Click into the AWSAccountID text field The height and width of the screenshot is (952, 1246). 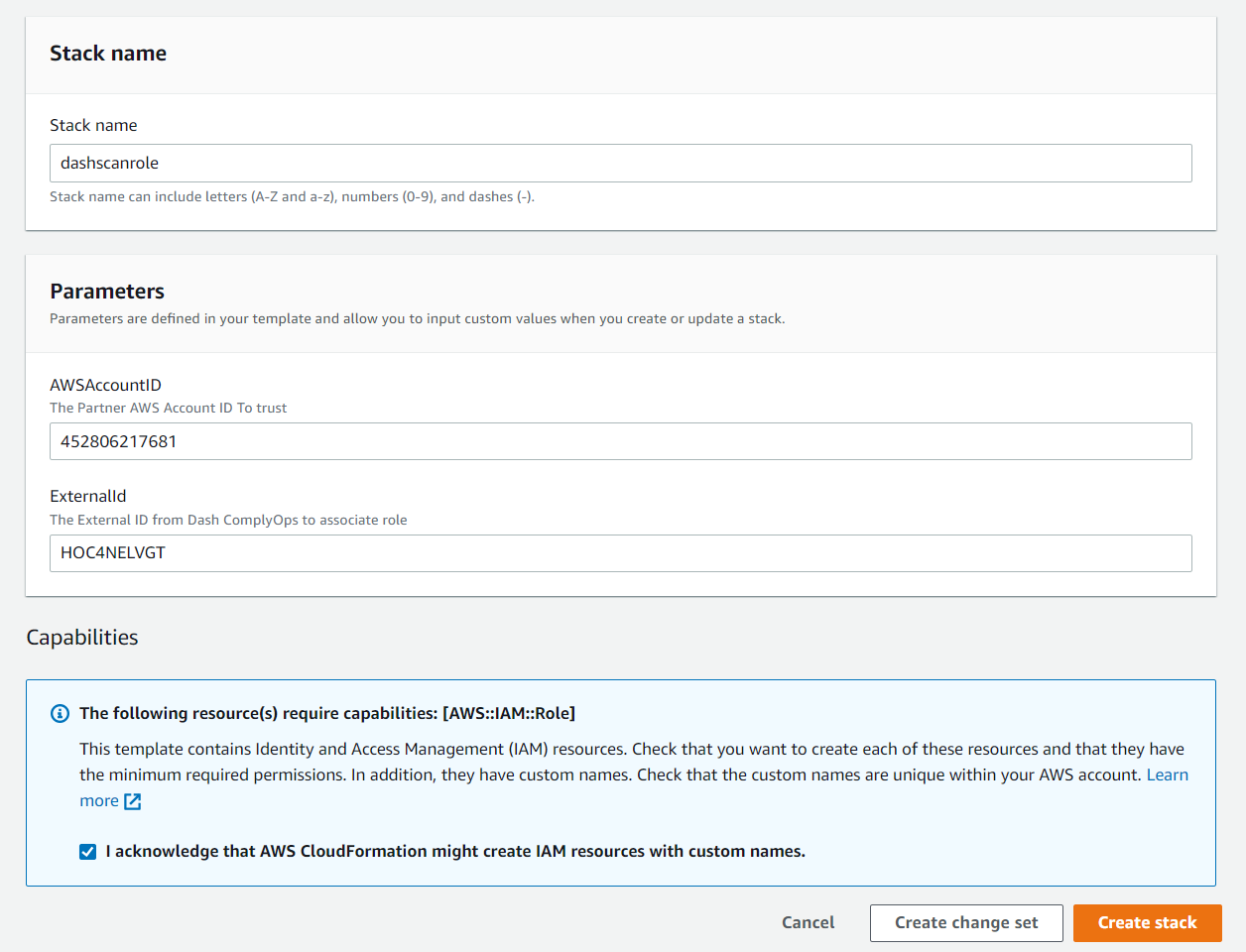620,442
